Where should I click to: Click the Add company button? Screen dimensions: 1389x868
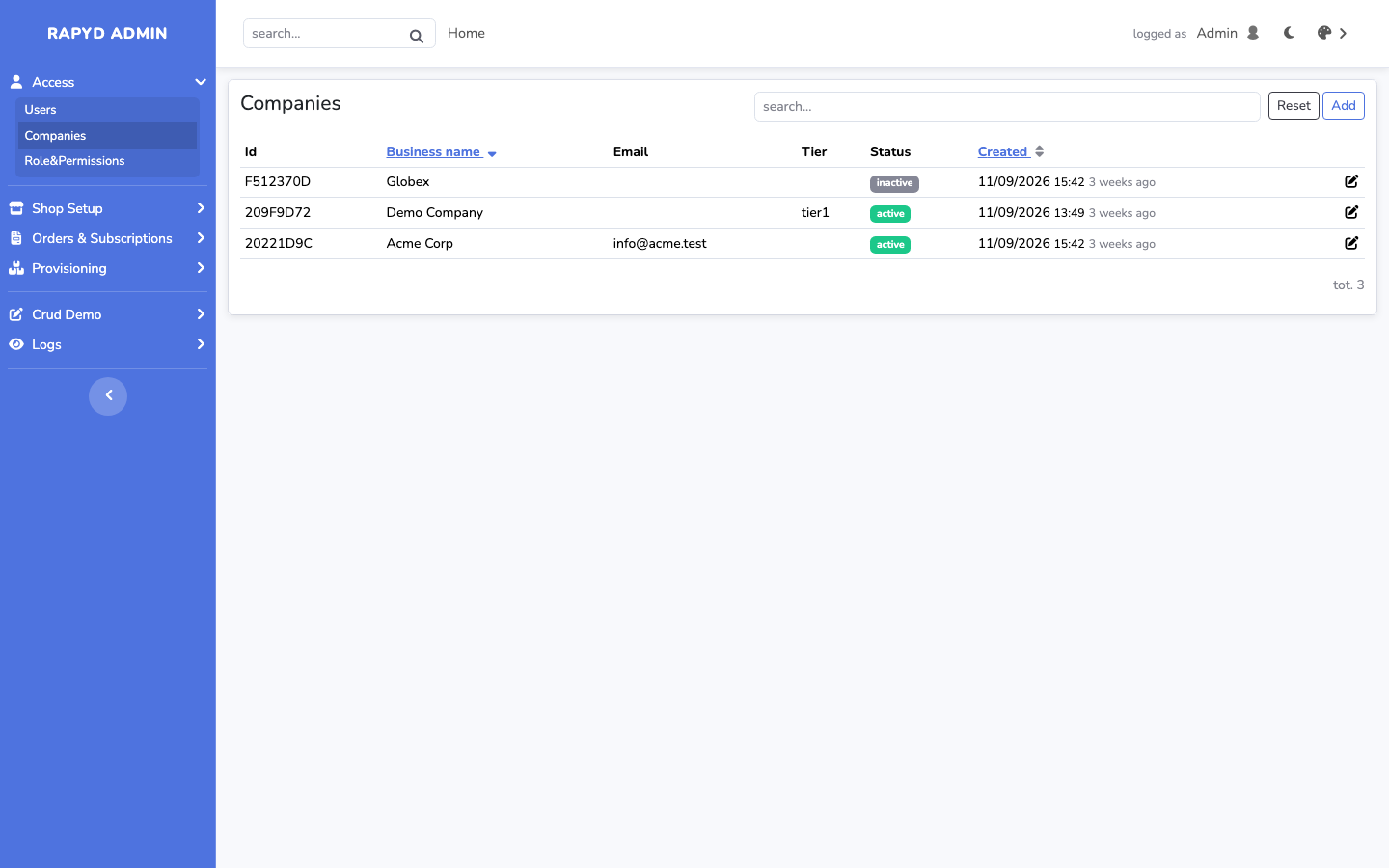1344,106
